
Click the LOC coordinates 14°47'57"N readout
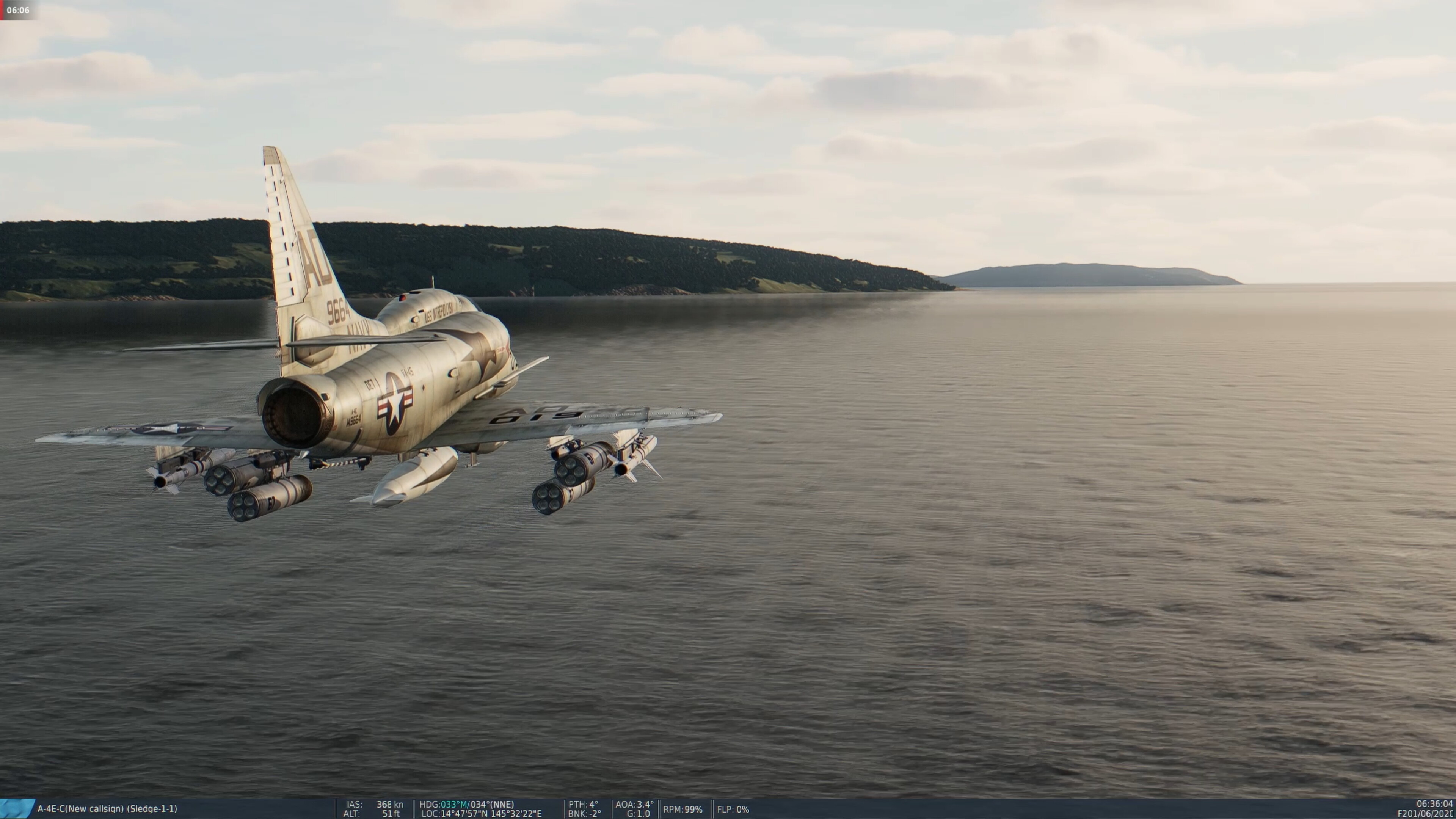[482, 814]
